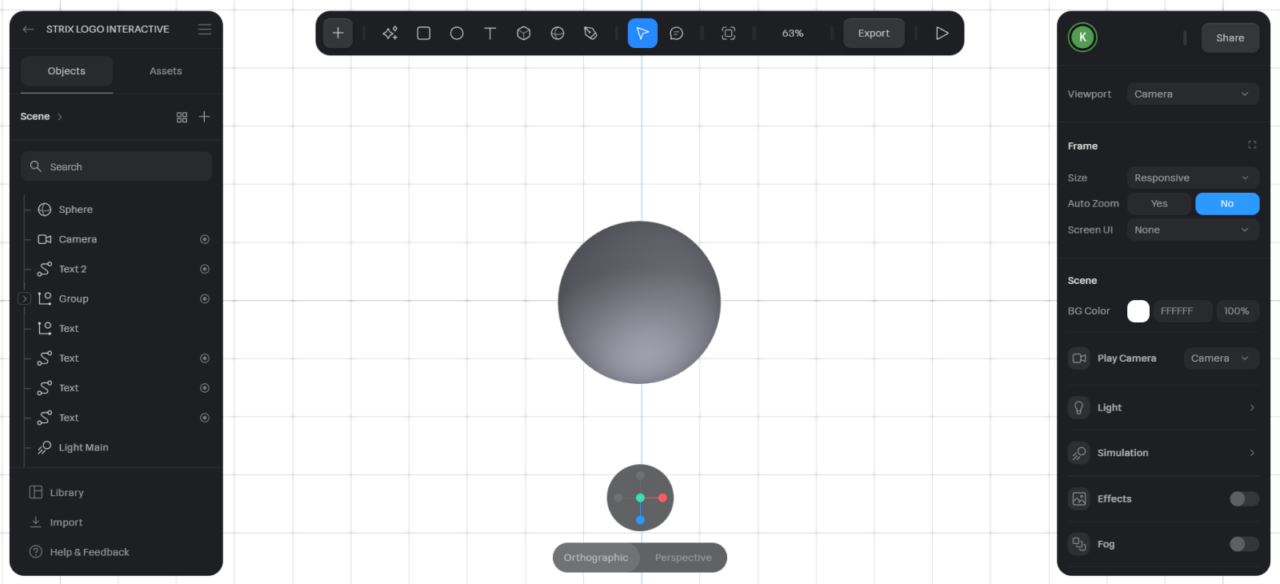
Task: Expand the Scene chevron
Action: pos(60,117)
